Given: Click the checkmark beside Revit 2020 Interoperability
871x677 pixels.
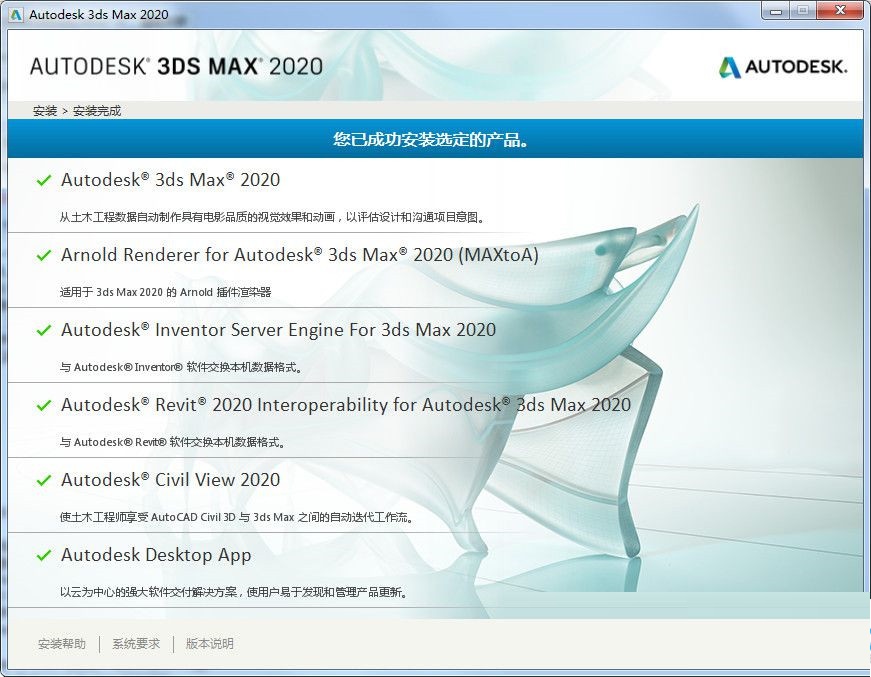Looking at the screenshot, I should tap(44, 405).
